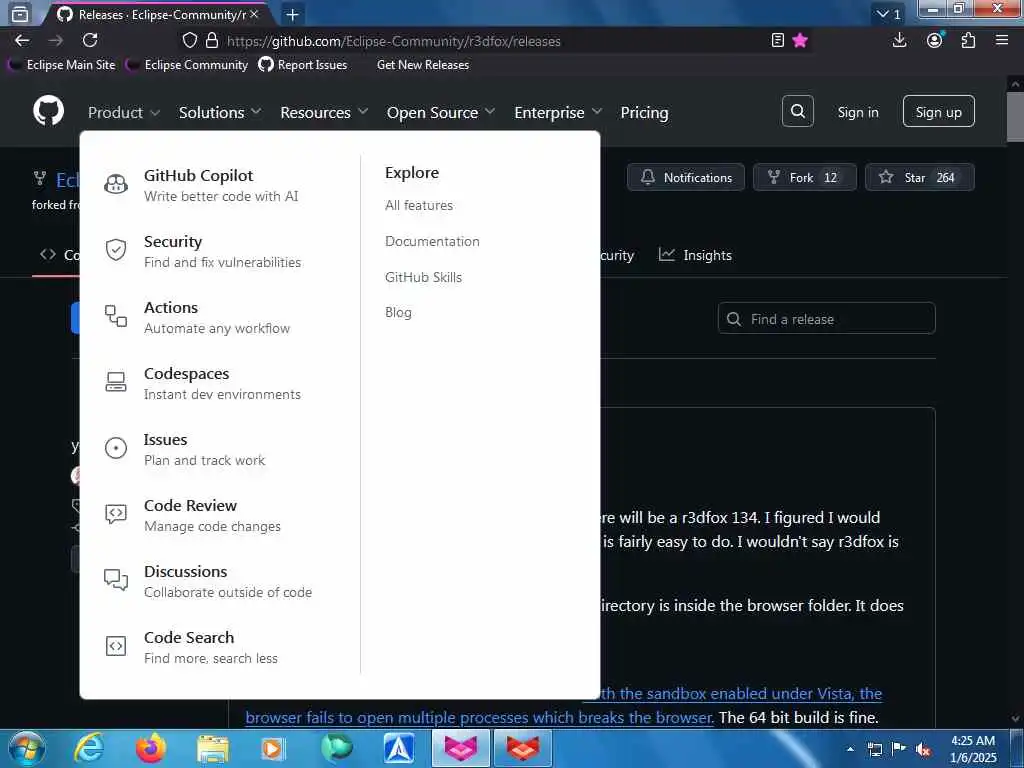
Task: Click the address bar URL field
Action: pos(496,41)
